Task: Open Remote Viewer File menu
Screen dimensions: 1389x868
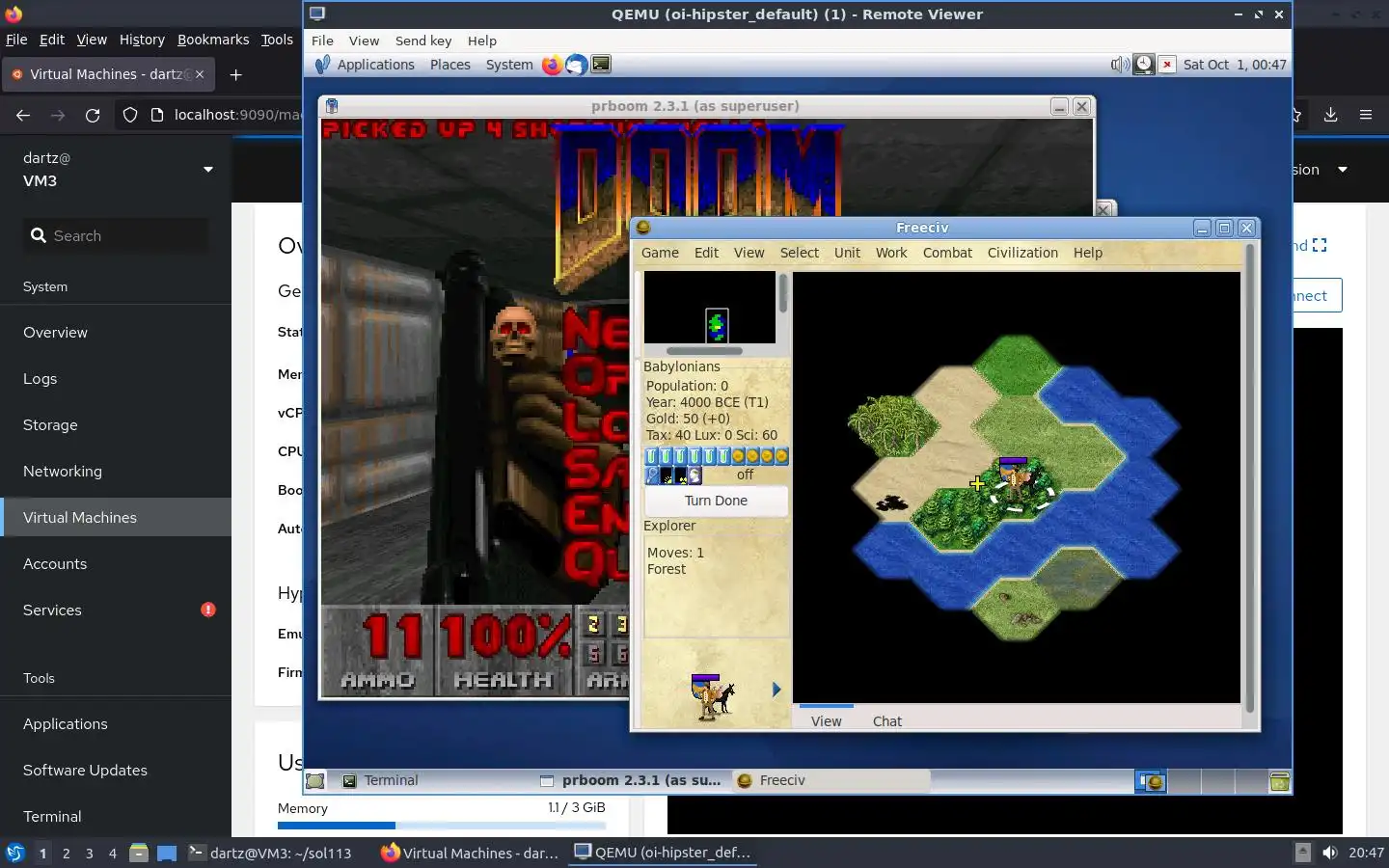Action: tap(322, 41)
